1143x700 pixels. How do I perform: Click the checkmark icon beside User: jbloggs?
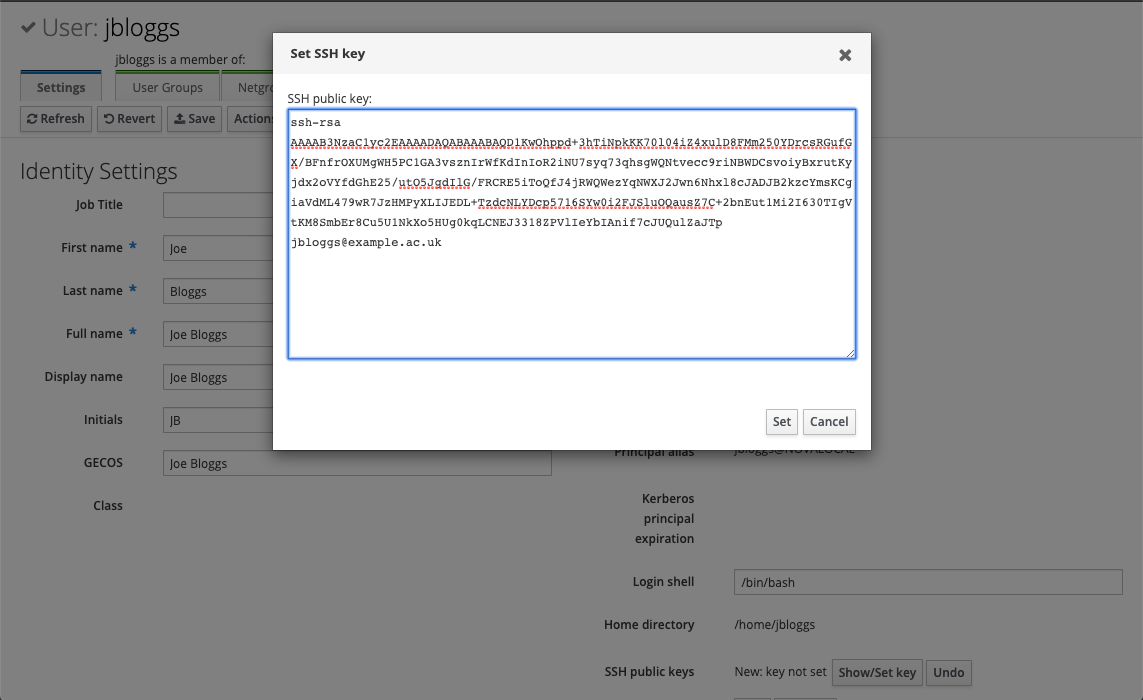tap(29, 28)
